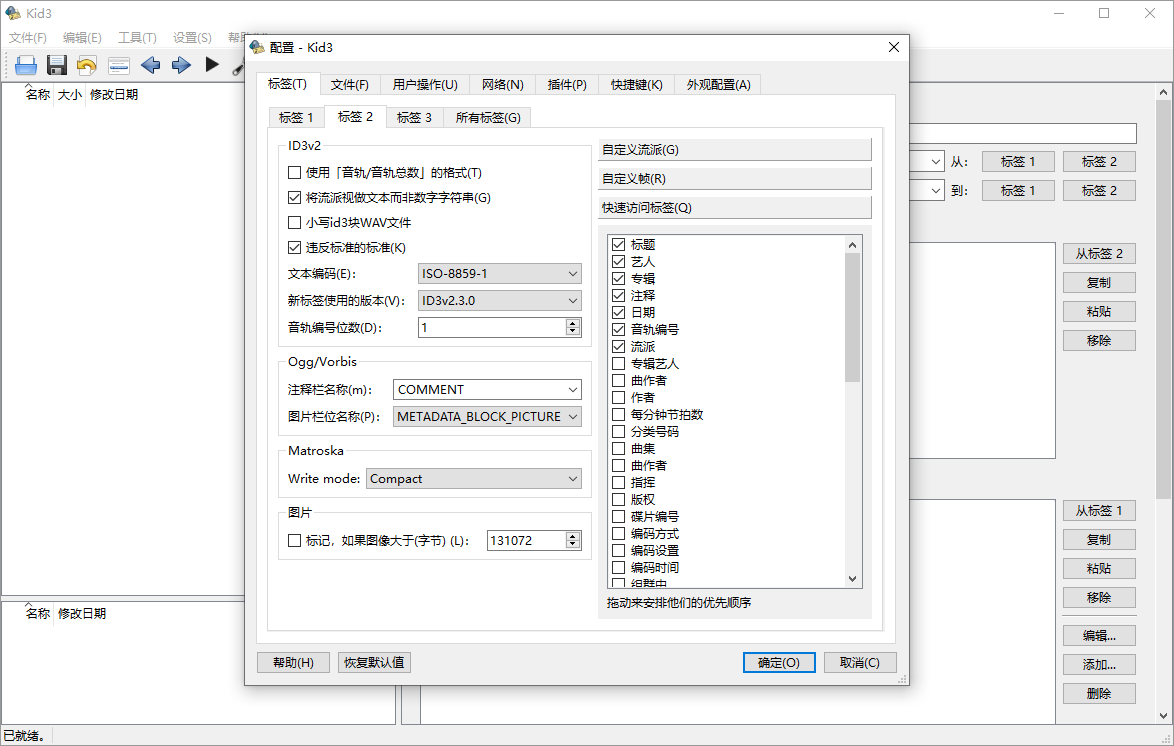Open COMMENT field name dropdown
Image resolution: width=1174 pixels, height=746 pixels.
[x=487, y=389]
